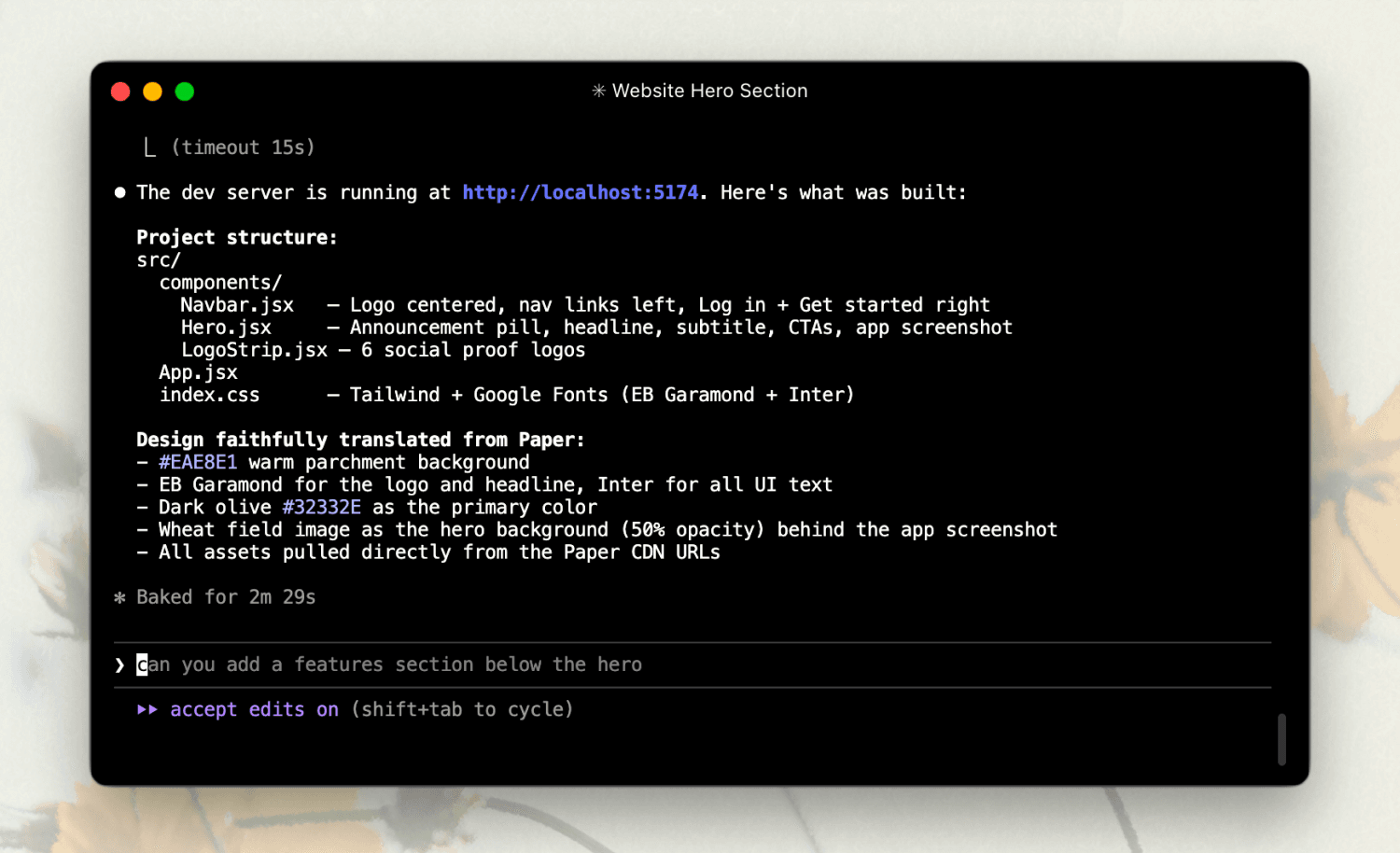Click the 'Hero.jsx' file name
The height and width of the screenshot is (853, 1400).
point(226,328)
